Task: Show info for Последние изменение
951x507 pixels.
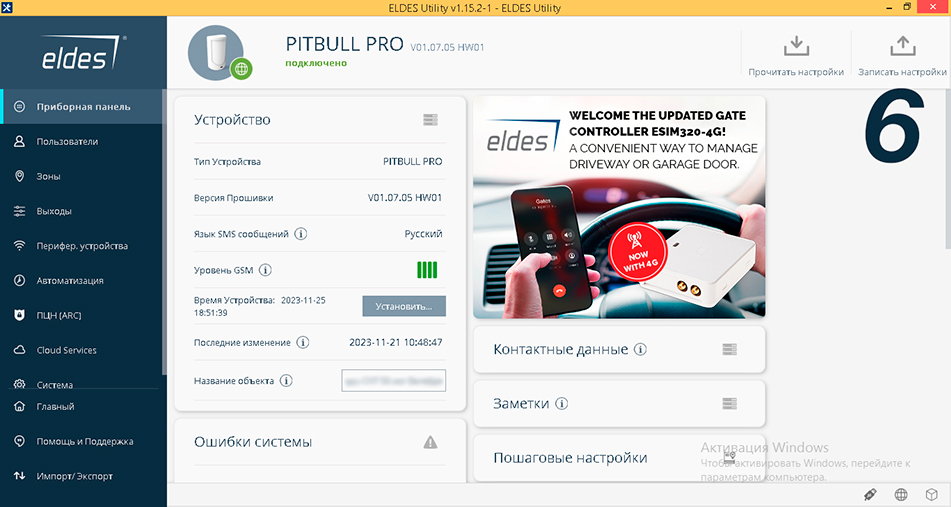Action: tap(303, 343)
